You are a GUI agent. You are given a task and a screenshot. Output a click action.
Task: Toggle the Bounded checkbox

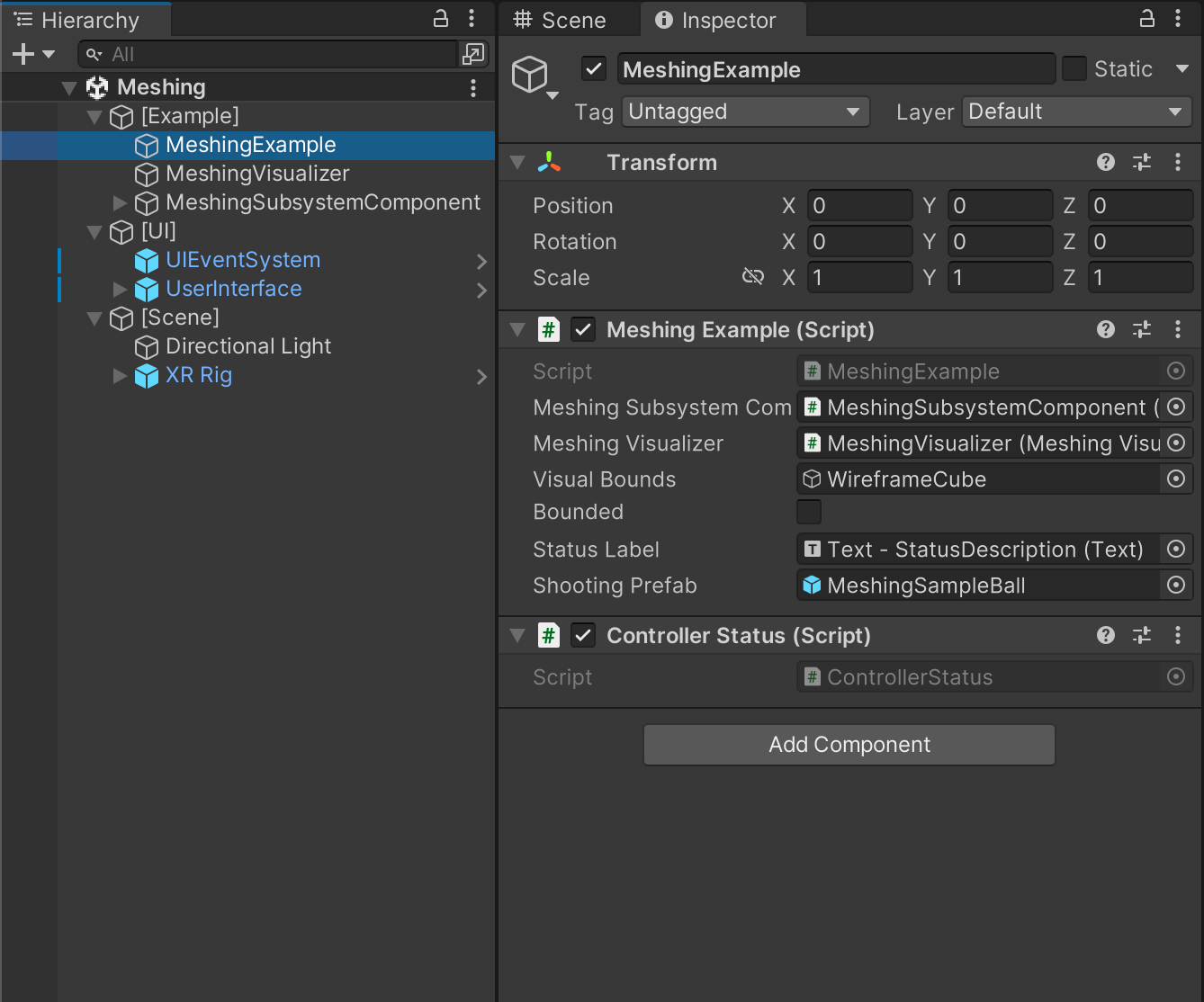808,511
